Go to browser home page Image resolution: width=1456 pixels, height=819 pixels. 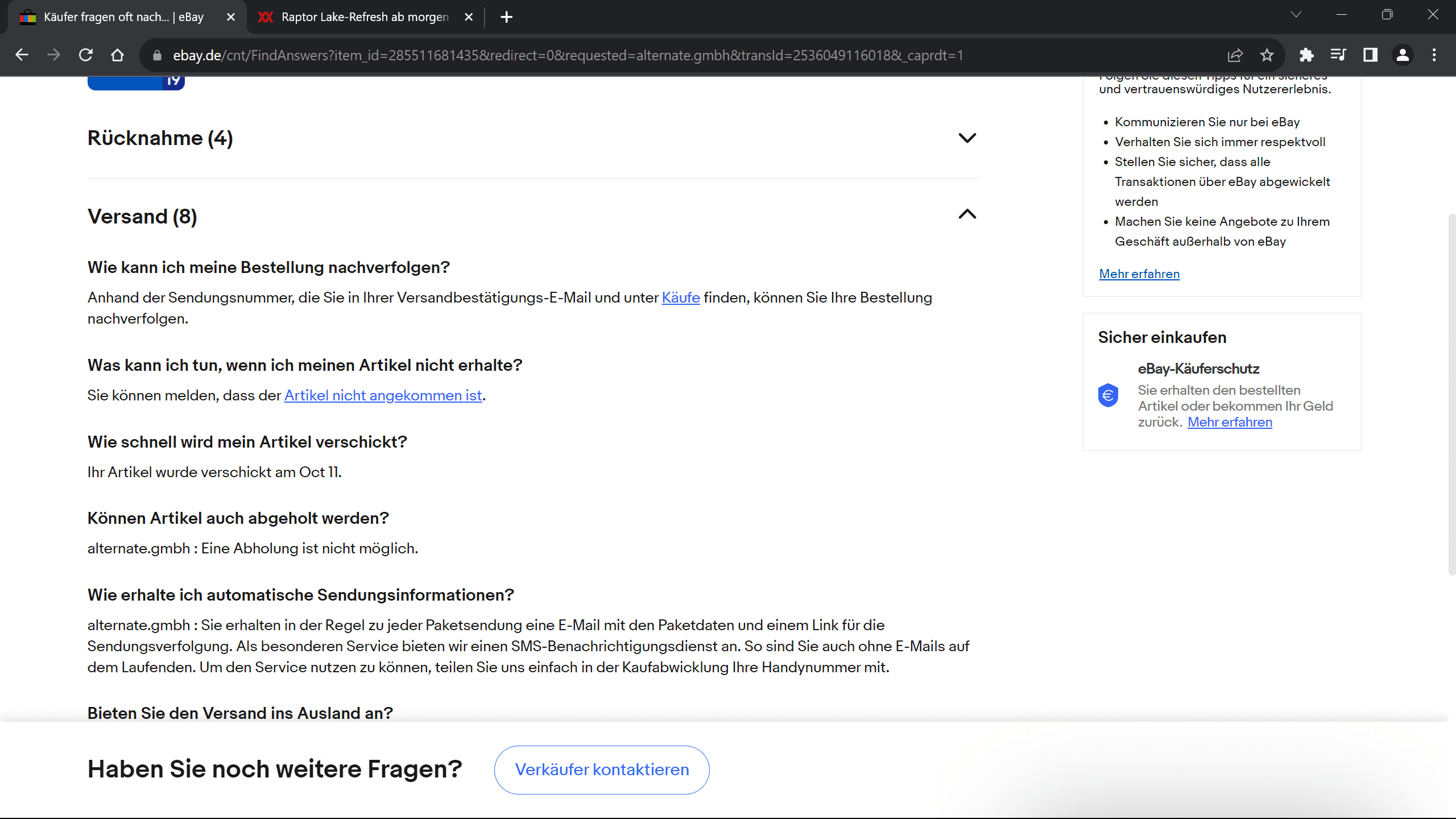pyautogui.click(x=117, y=55)
